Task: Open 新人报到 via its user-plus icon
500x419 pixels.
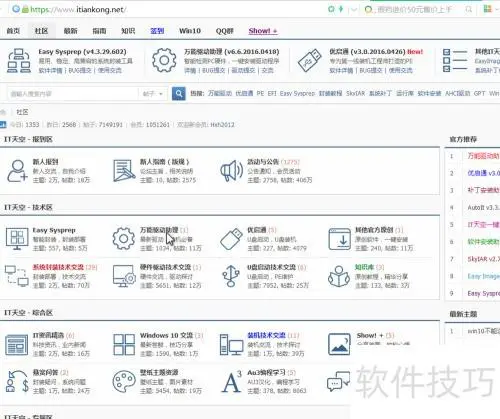Action: click(x=18, y=171)
